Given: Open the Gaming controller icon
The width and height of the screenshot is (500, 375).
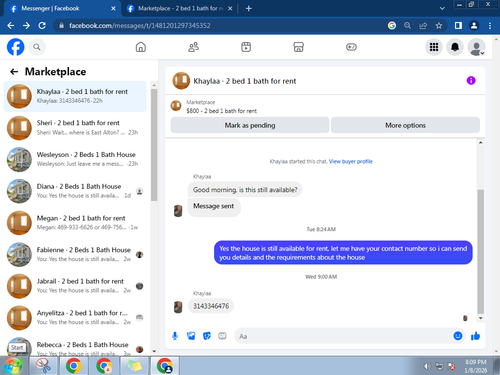Looking at the screenshot, I should (351, 47).
